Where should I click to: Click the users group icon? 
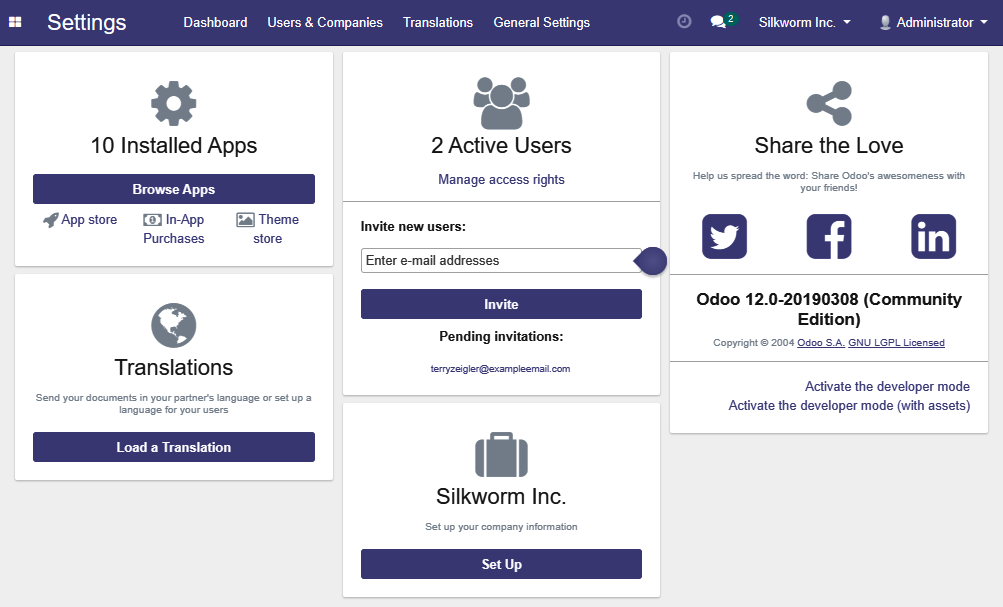[502, 103]
